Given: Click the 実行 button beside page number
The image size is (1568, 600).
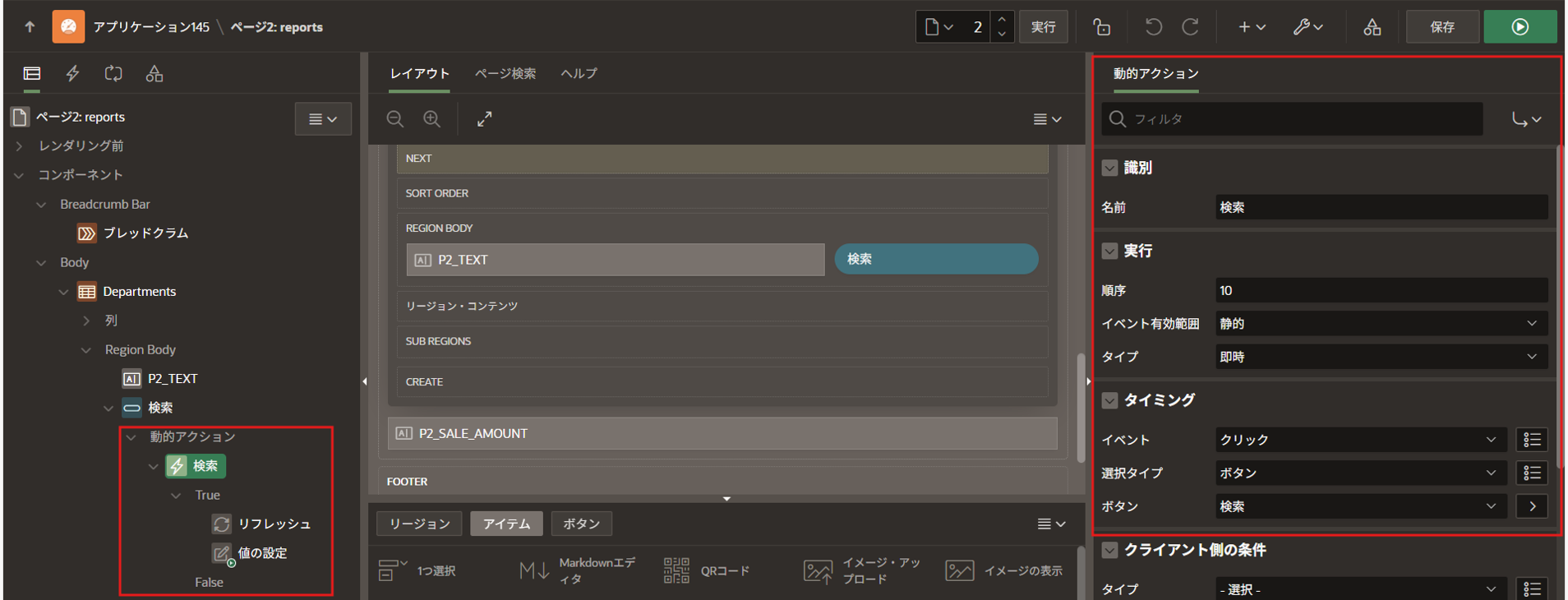Looking at the screenshot, I should coord(1043,27).
